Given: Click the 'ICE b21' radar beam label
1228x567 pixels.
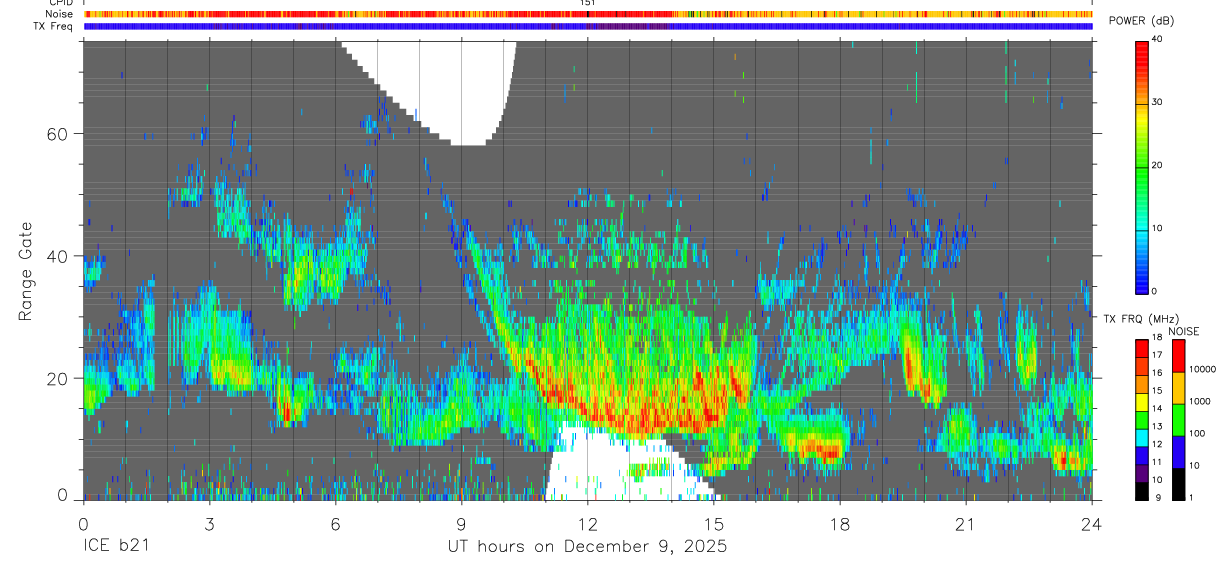Looking at the screenshot, I should point(115,547).
